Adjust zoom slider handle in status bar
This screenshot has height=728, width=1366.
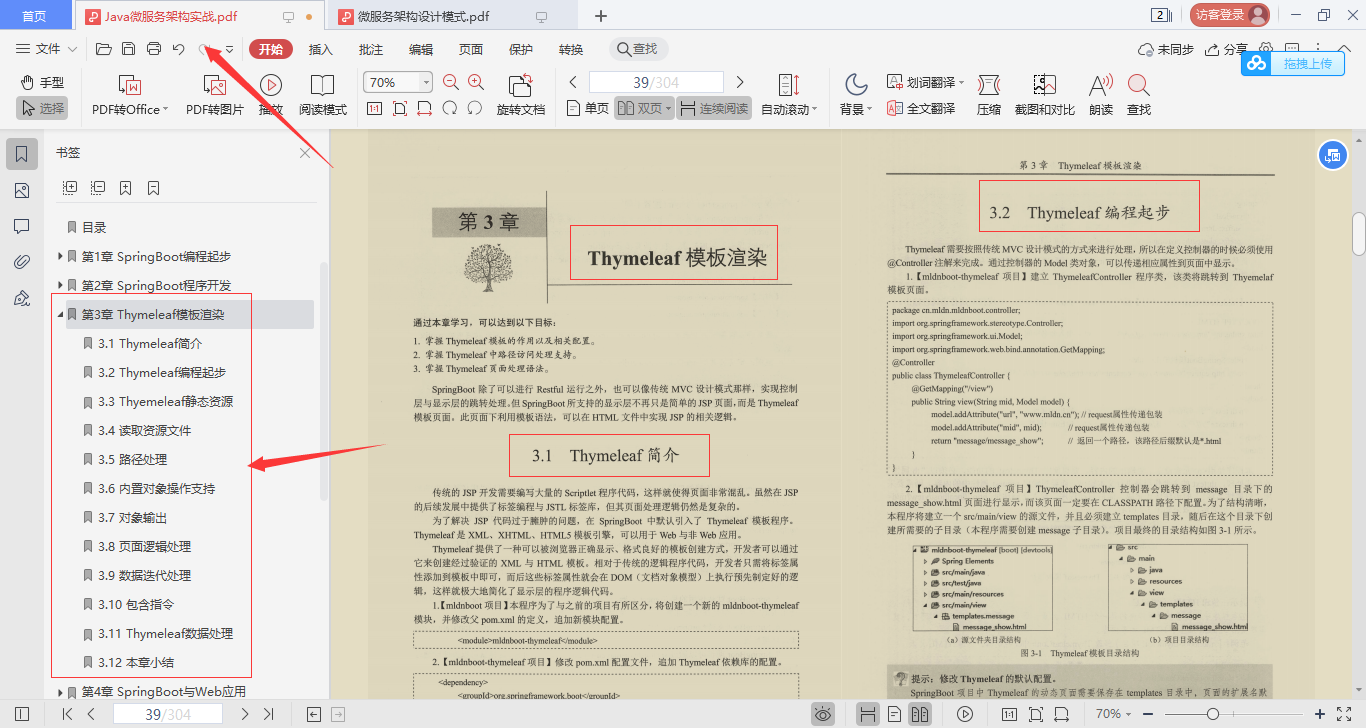click(1212, 714)
